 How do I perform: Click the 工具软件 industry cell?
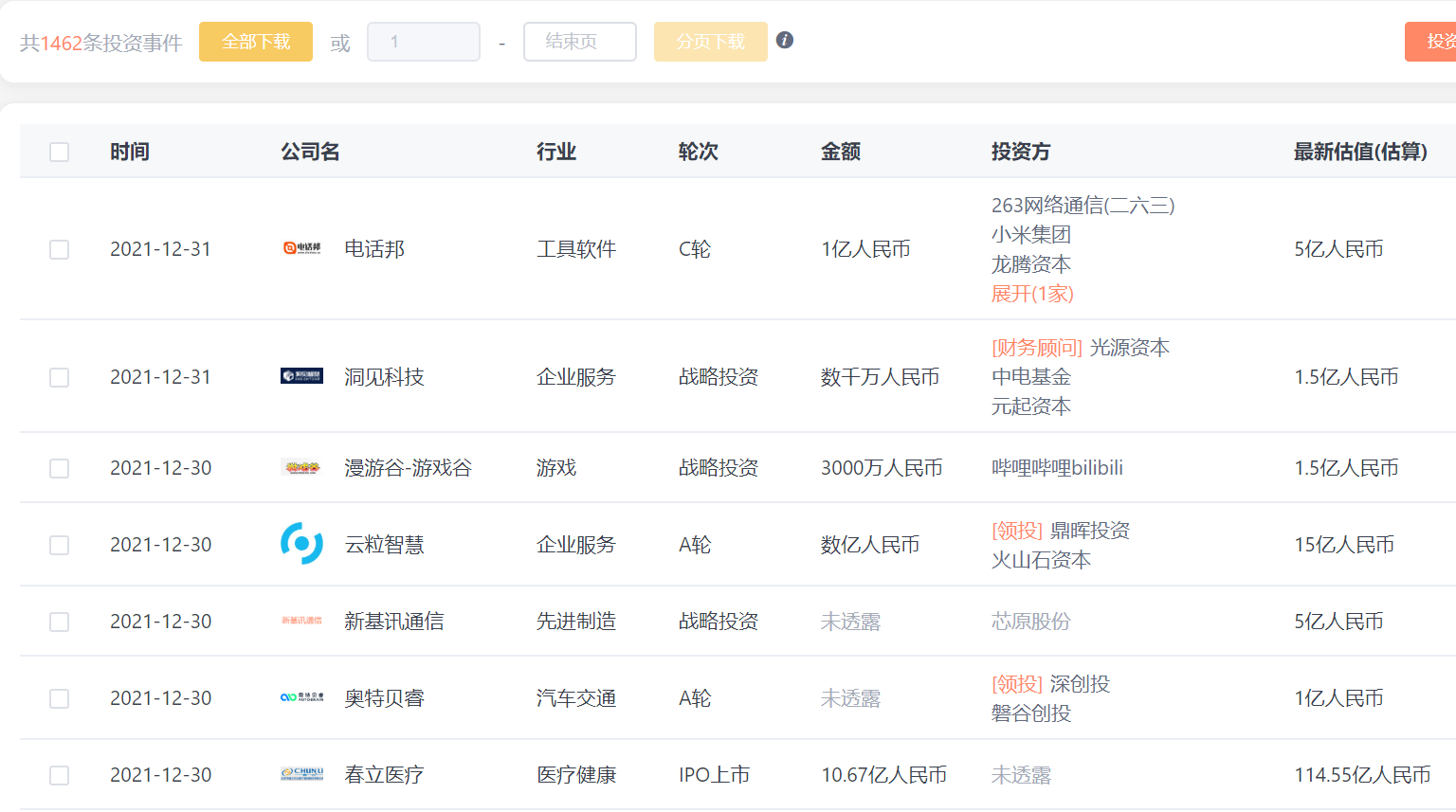tap(576, 249)
